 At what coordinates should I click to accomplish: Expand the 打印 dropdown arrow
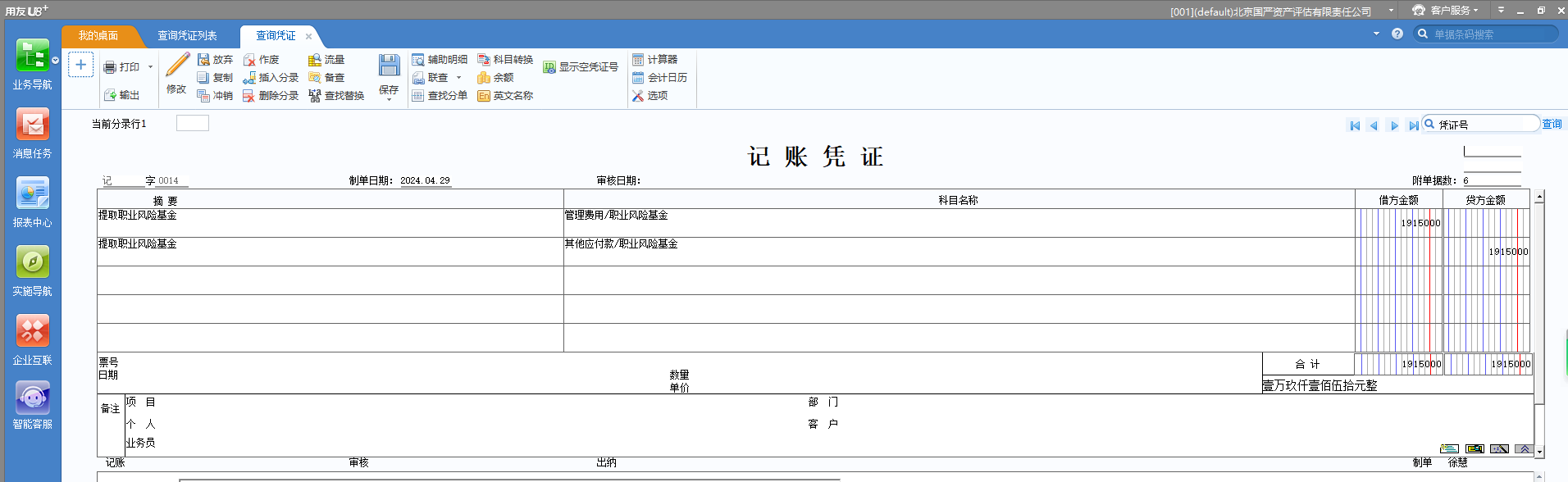click(151, 67)
